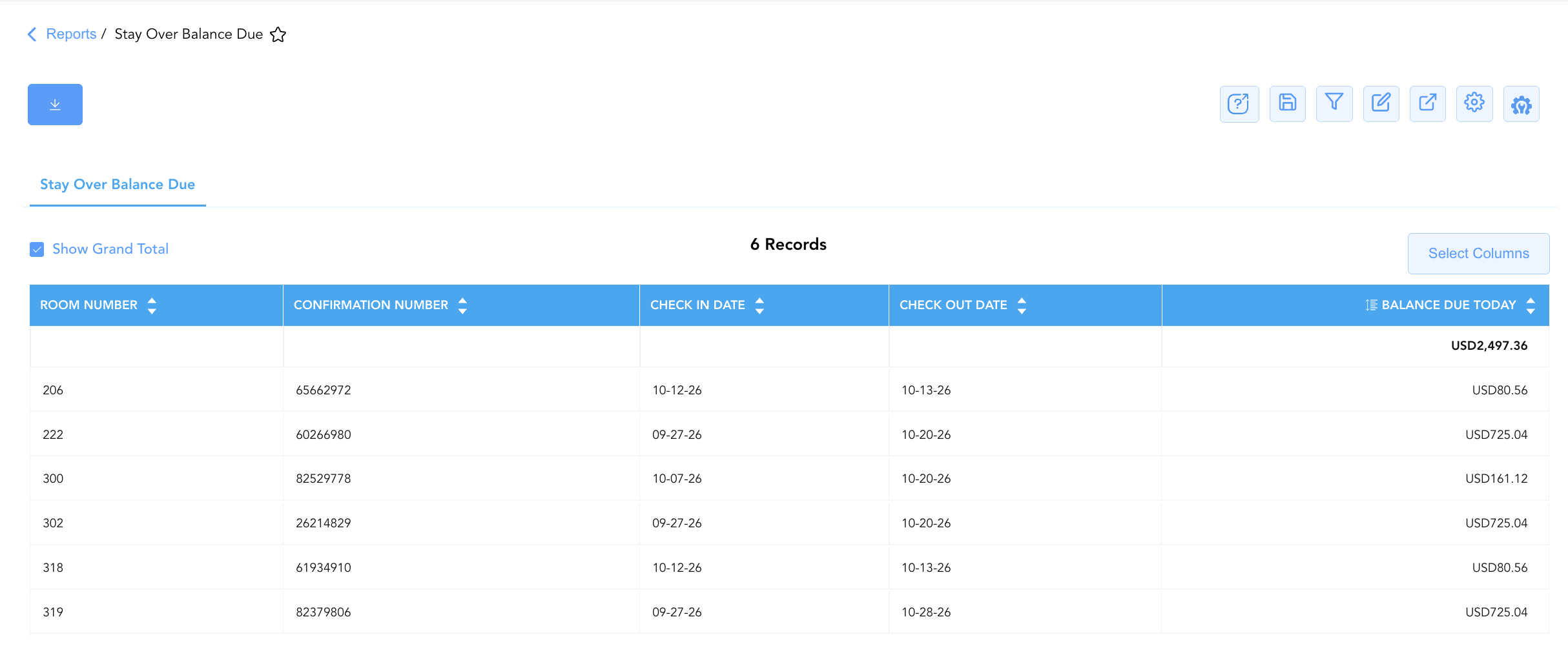Screen dimensions: 1568x648
Task: Sort by Check In Date column arrows
Action: [x=759, y=305]
